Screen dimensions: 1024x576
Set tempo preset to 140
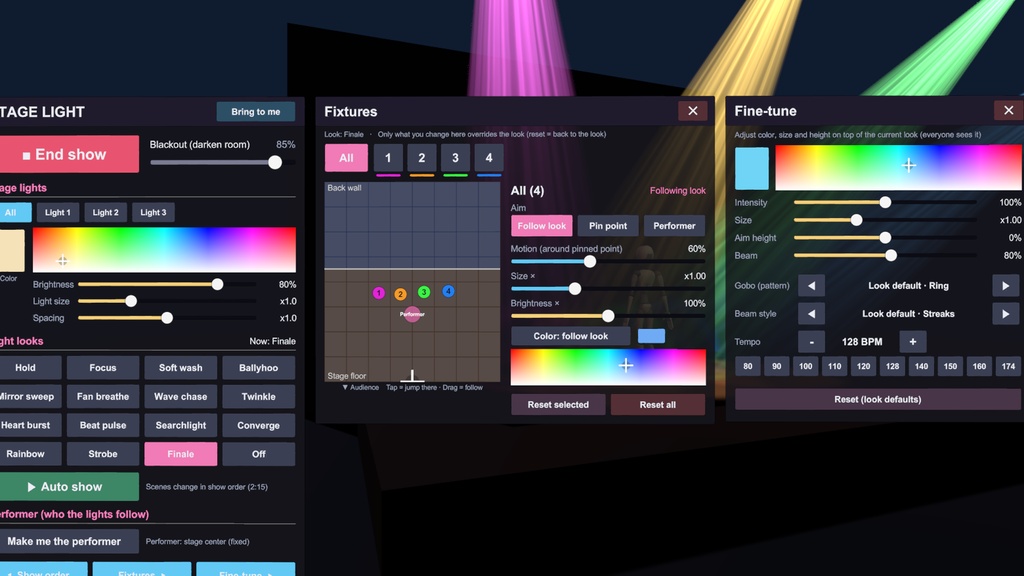(x=921, y=366)
